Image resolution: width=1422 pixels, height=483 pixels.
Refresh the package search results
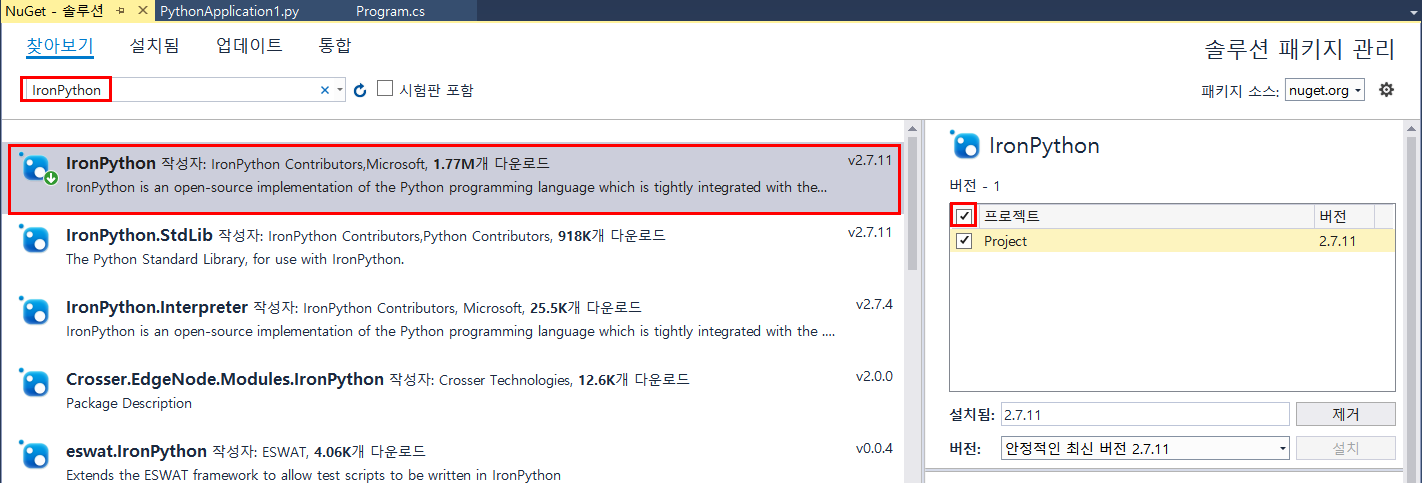pos(361,90)
